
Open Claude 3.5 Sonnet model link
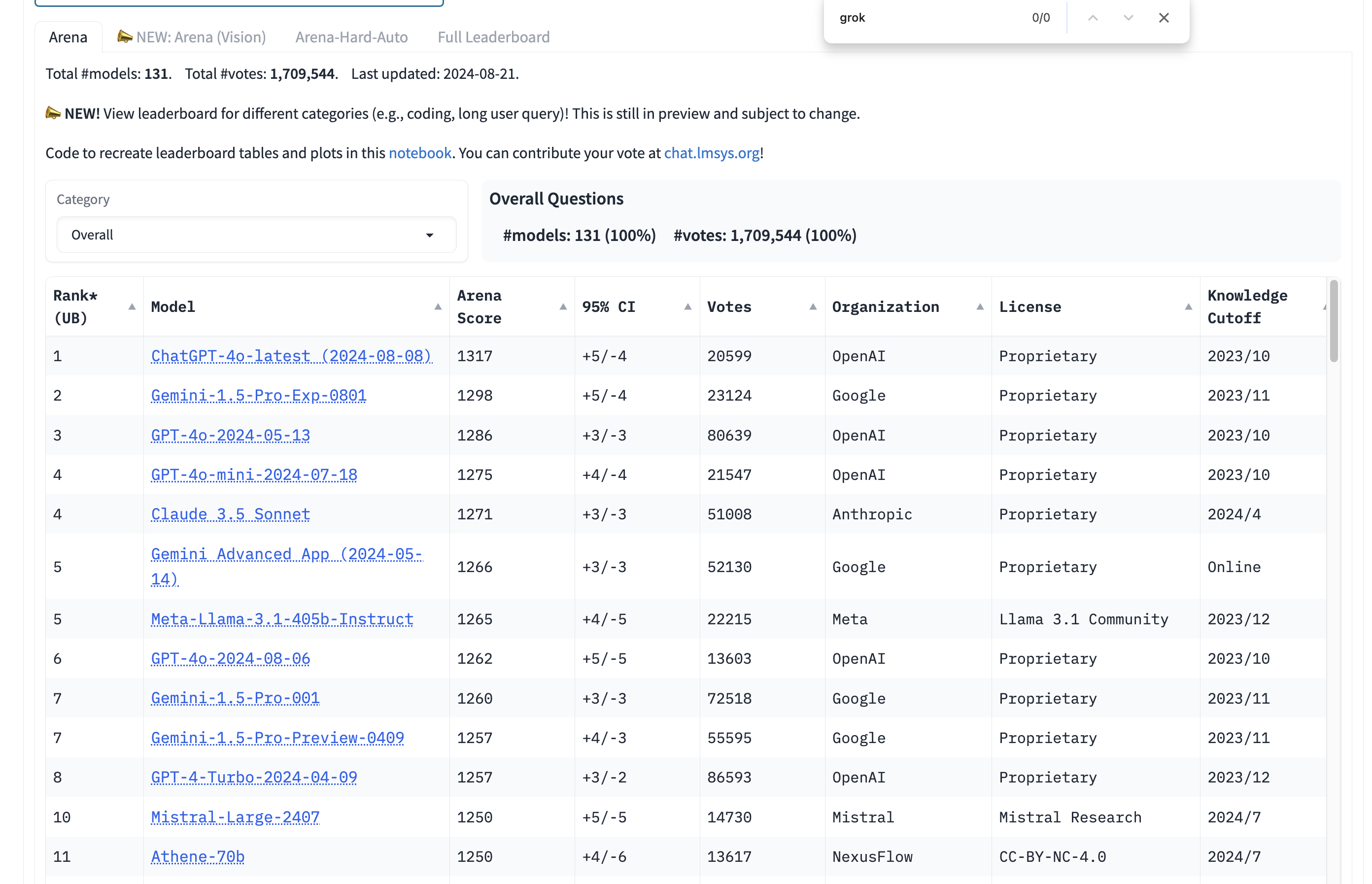pyautogui.click(x=230, y=514)
